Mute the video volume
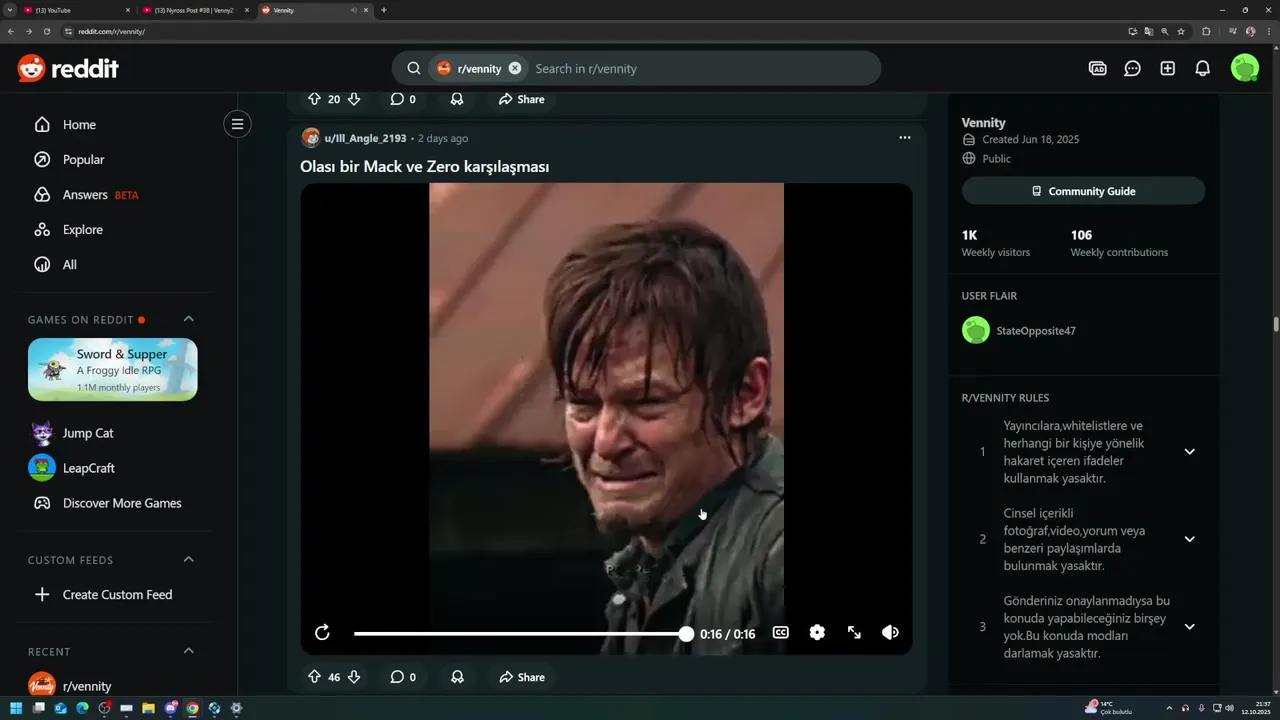Image resolution: width=1280 pixels, height=720 pixels. (x=890, y=632)
